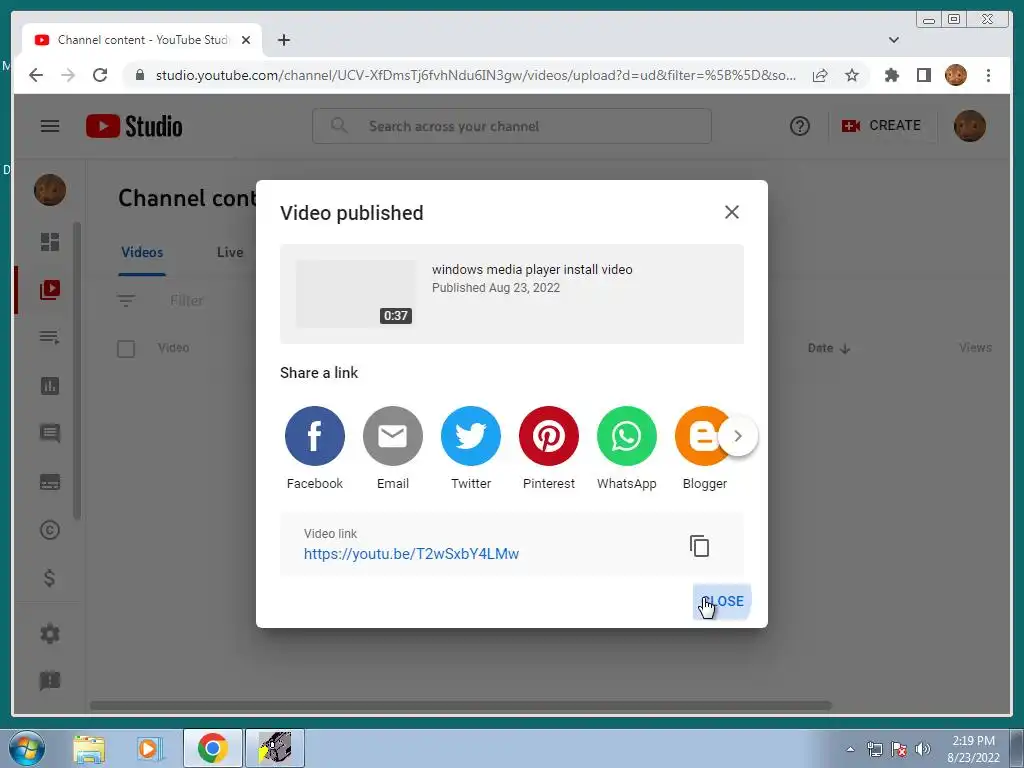Click the horizontal page scrollbar

(x=460, y=705)
